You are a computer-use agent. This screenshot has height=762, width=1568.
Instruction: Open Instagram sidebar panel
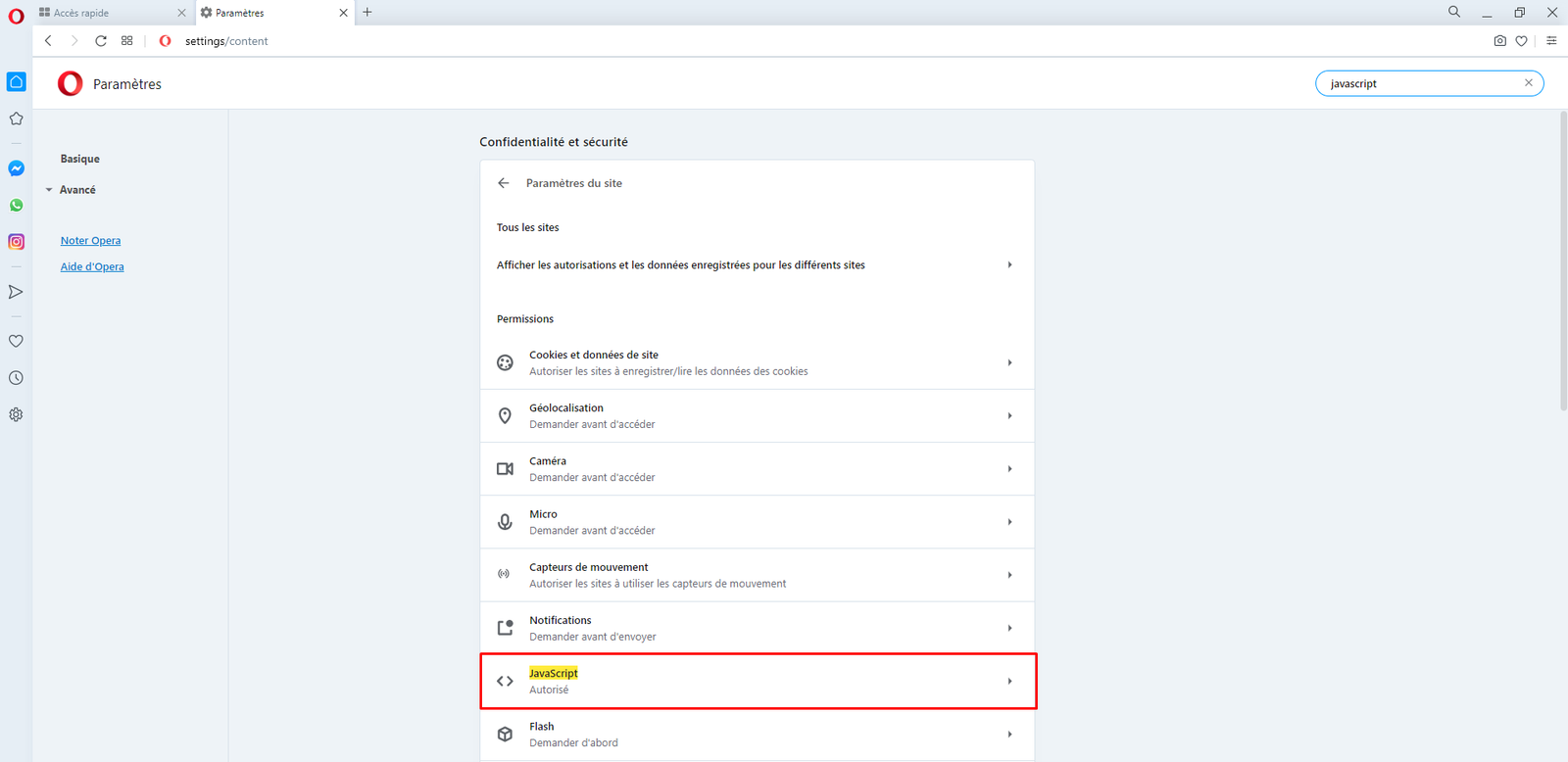click(17, 242)
